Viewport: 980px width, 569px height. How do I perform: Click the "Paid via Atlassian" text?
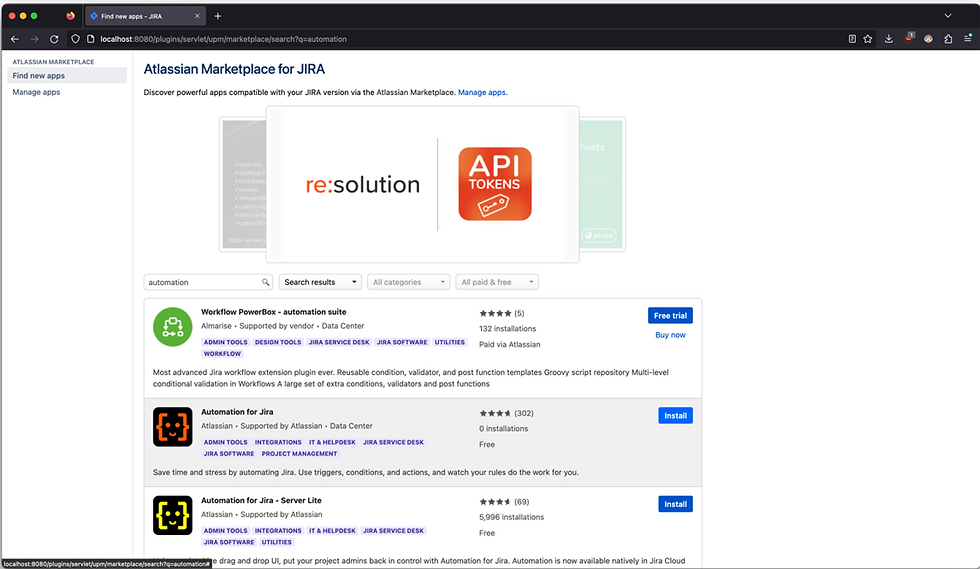509,345
